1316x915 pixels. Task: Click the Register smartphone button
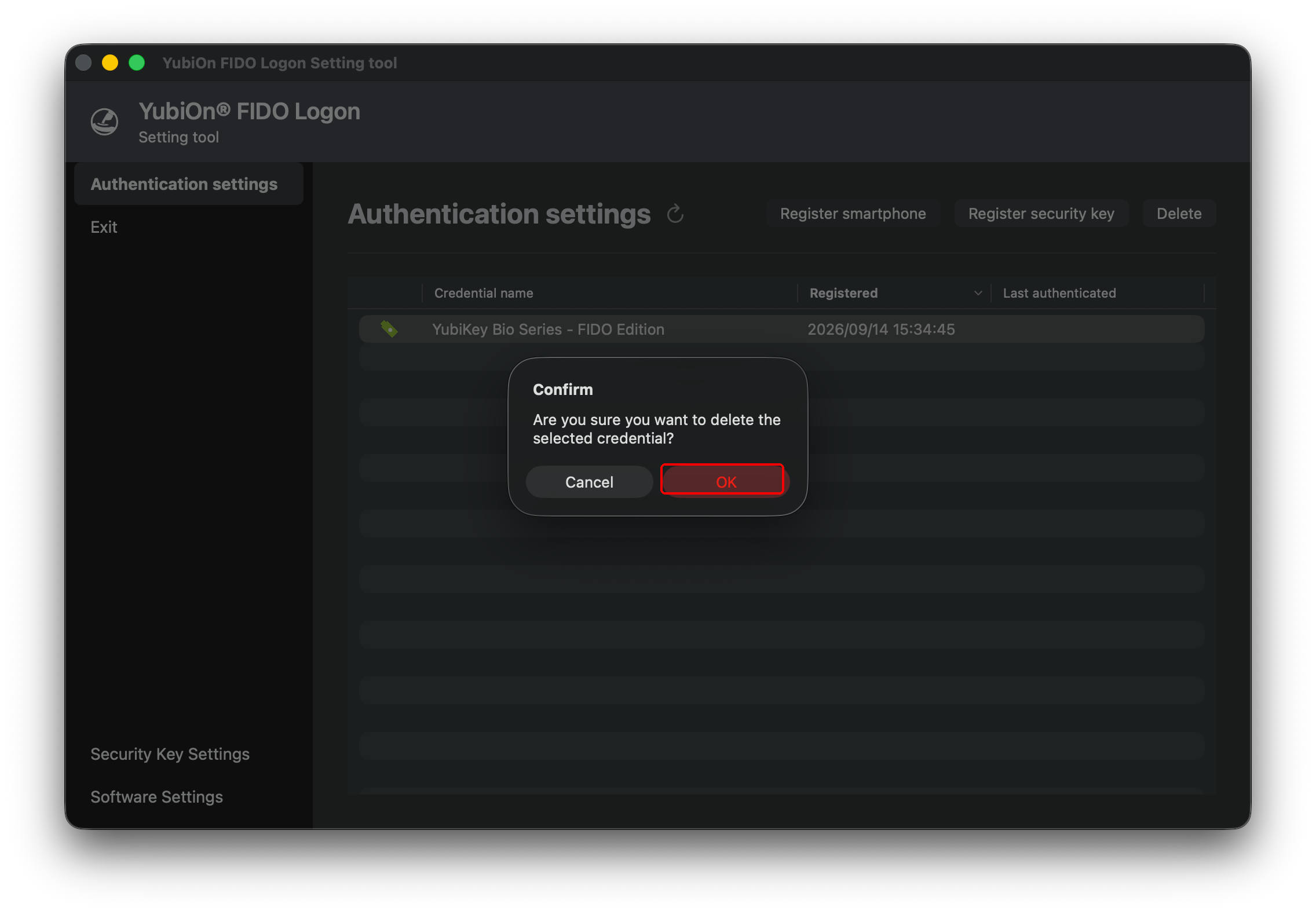point(853,214)
